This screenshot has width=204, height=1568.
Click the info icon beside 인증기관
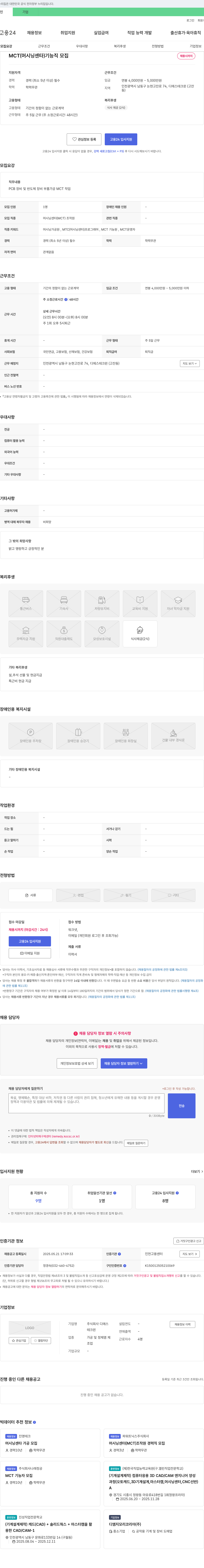tap(119, 1254)
